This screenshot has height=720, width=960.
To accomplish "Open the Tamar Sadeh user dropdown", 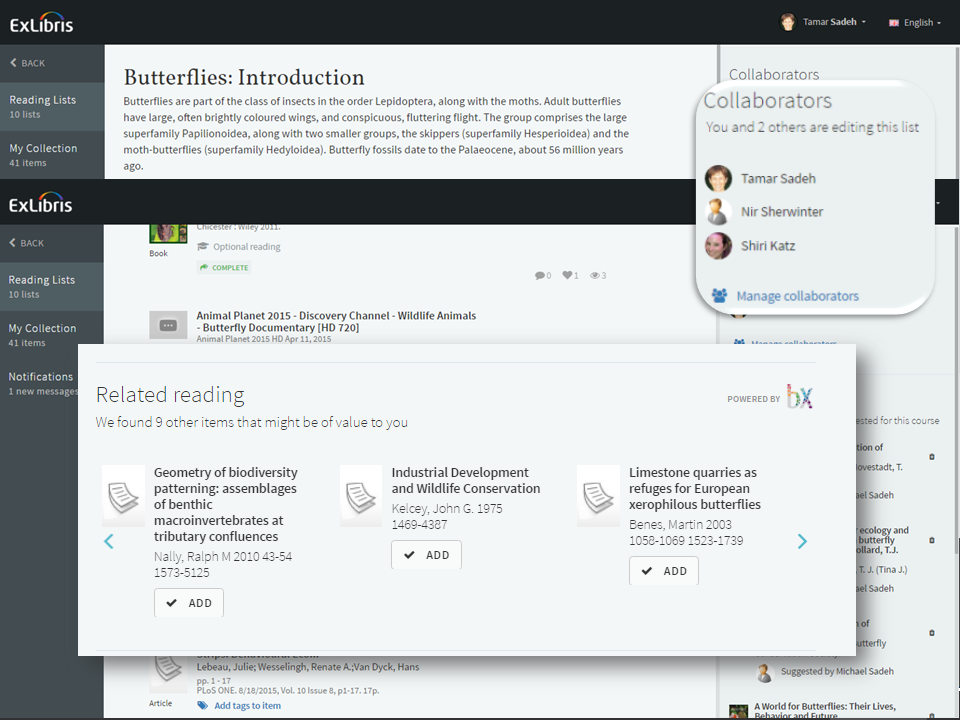I will tap(823, 22).
